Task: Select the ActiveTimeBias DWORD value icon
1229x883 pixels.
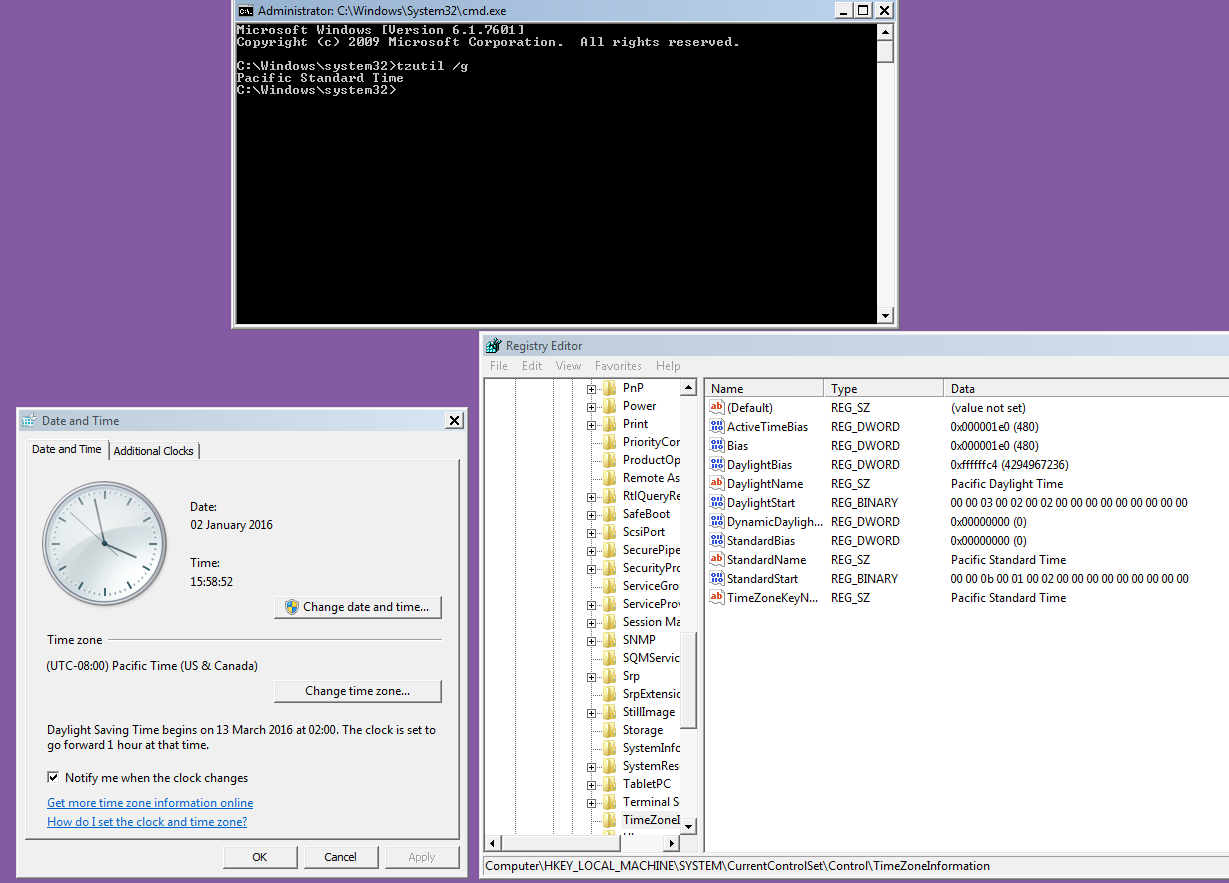Action: click(x=716, y=426)
